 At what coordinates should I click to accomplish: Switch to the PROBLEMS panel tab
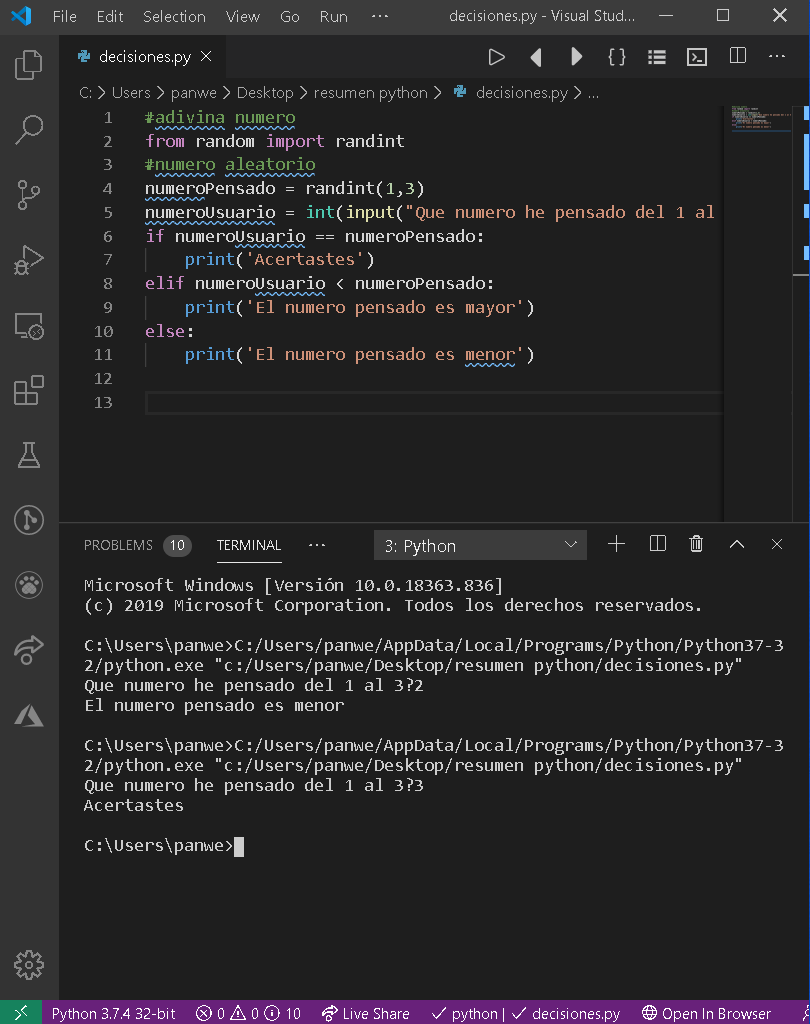(118, 545)
